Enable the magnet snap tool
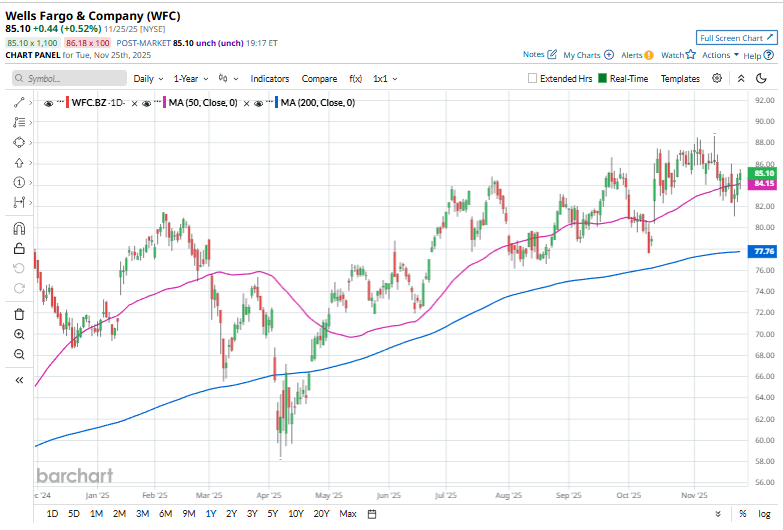Screen dimensions: 783x530 (x=19, y=228)
